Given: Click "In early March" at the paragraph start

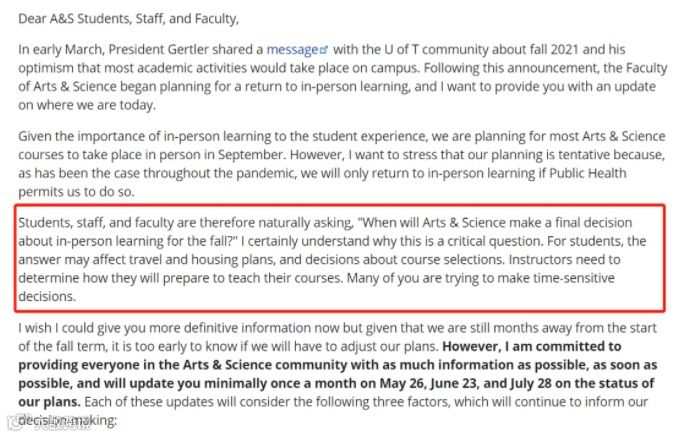Looking at the screenshot, I should tap(62, 49).
